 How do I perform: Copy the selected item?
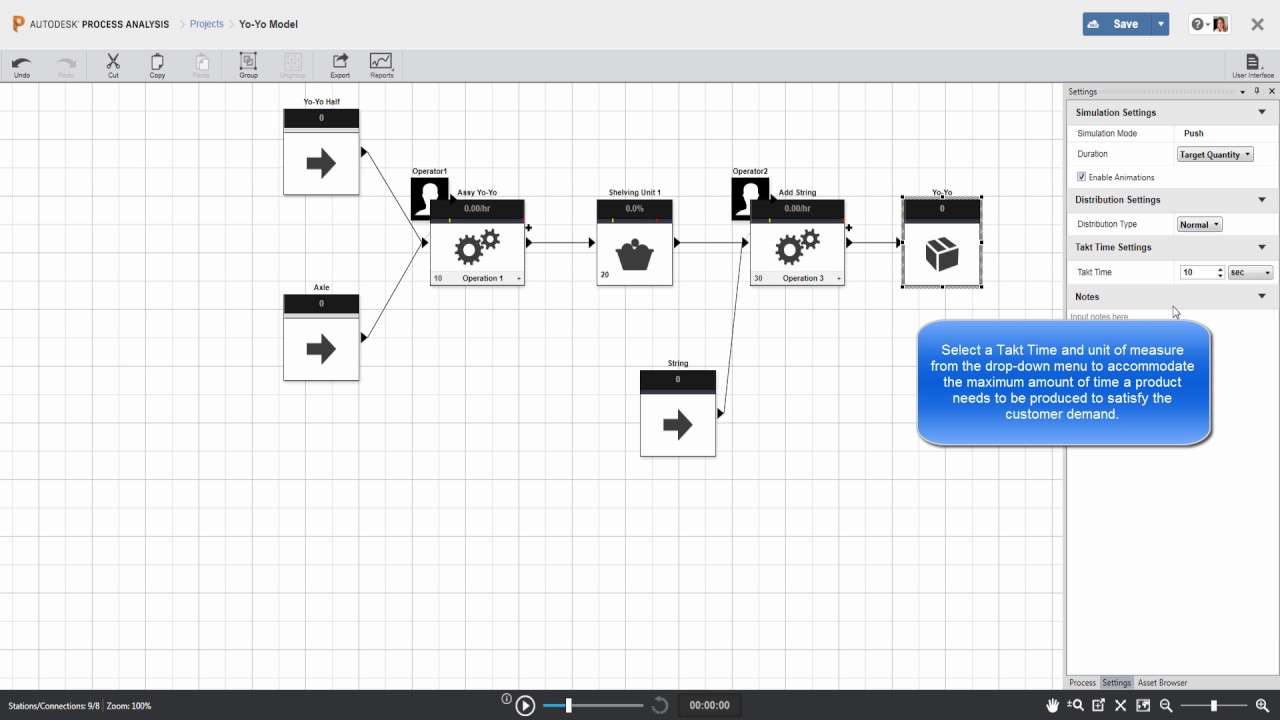[157, 66]
